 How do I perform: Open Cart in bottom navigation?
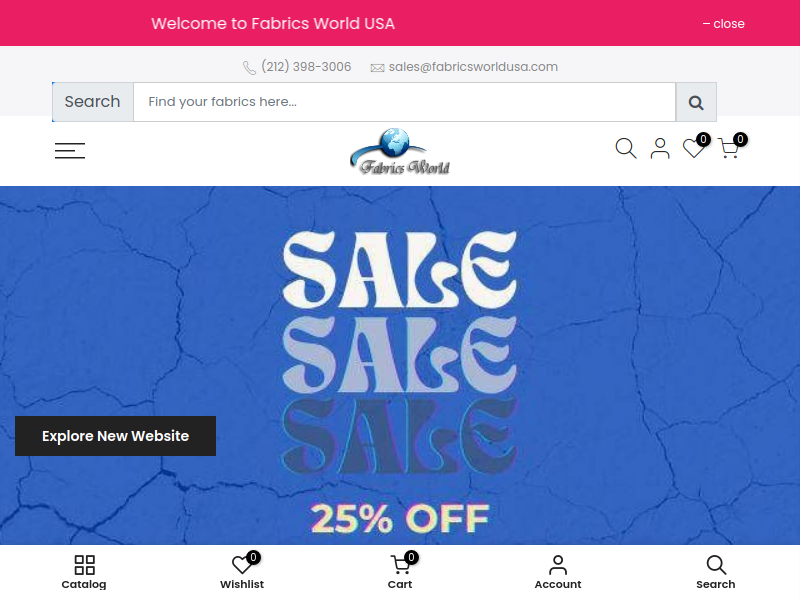[x=401, y=571]
